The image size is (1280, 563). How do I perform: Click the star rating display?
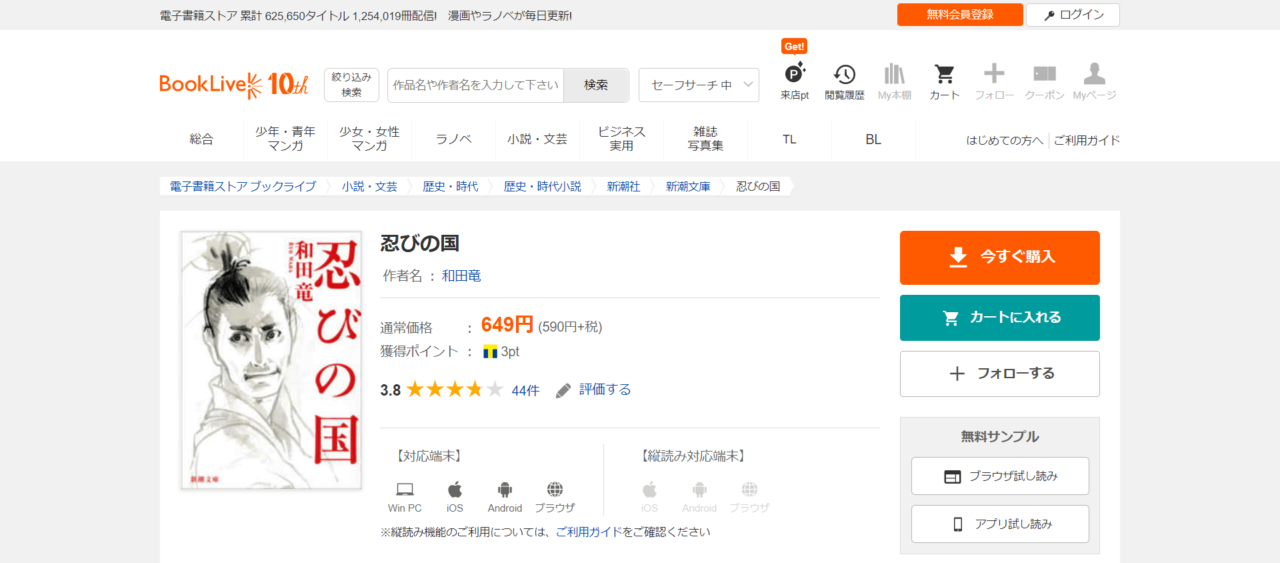(x=454, y=390)
